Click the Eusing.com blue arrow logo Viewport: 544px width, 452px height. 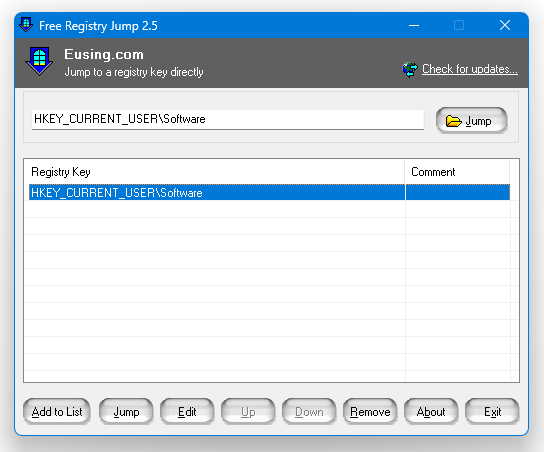pyautogui.click(x=39, y=61)
